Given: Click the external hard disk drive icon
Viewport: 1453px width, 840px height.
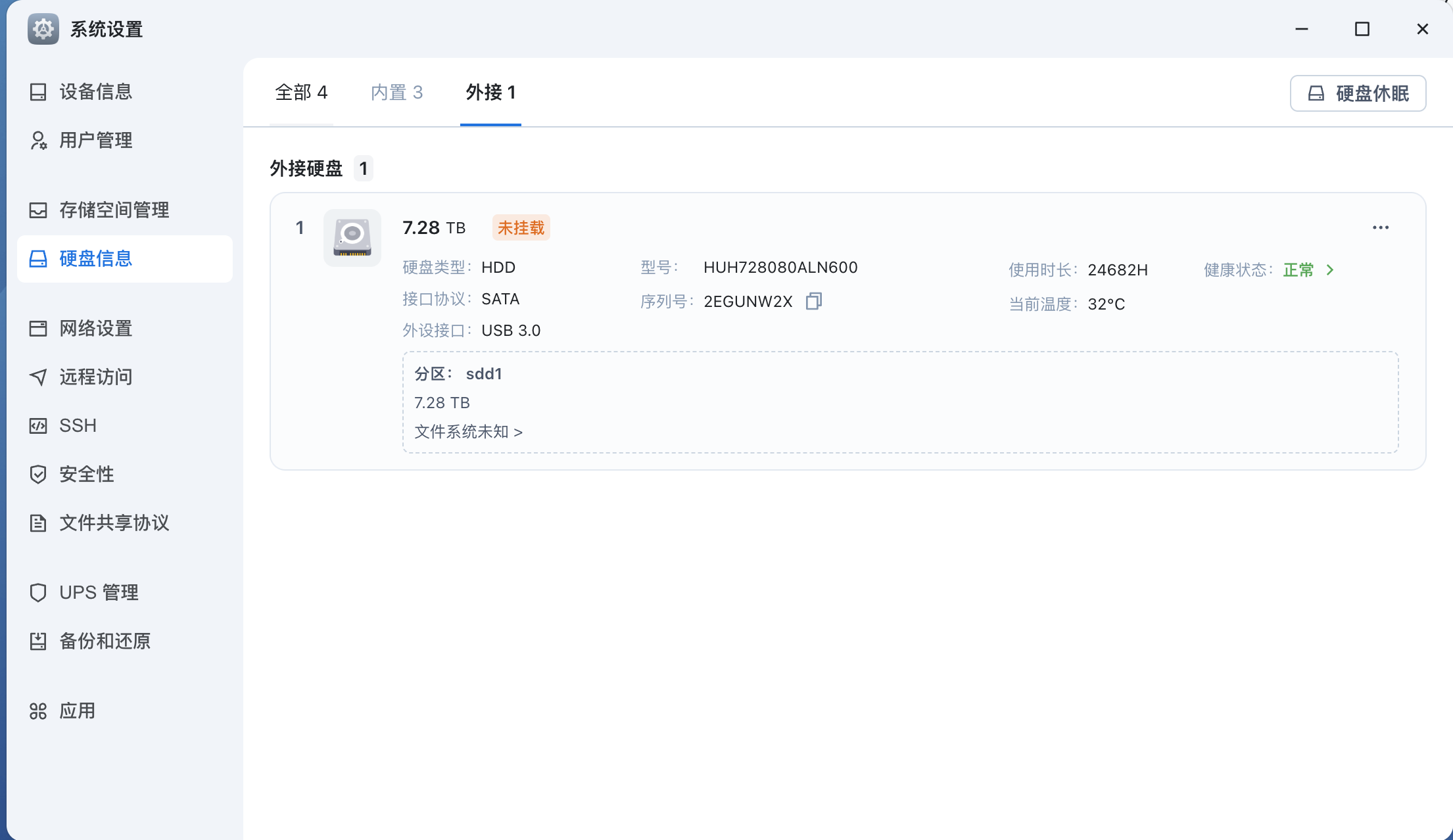Looking at the screenshot, I should click(352, 237).
